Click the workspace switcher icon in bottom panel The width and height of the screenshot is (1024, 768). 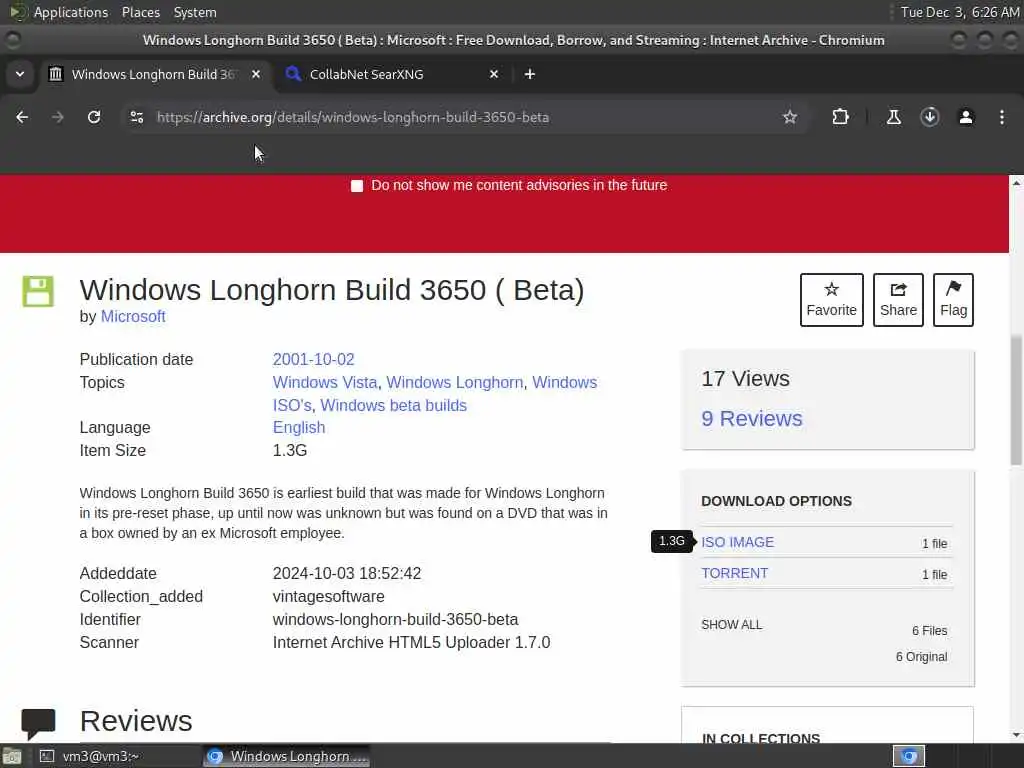tap(908, 756)
